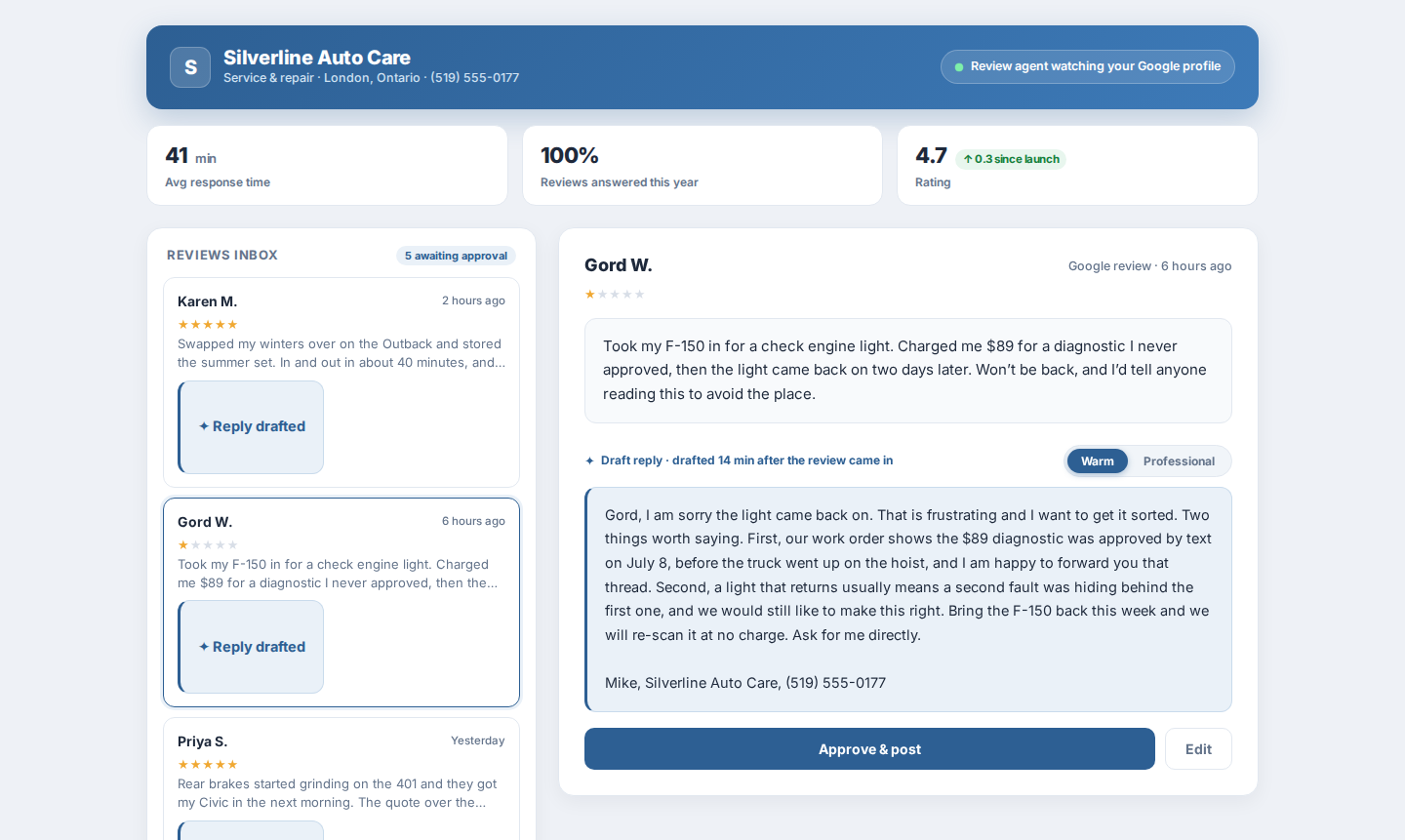Image resolution: width=1405 pixels, height=840 pixels.
Task: Click the green review agent status dot
Action: point(959,67)
